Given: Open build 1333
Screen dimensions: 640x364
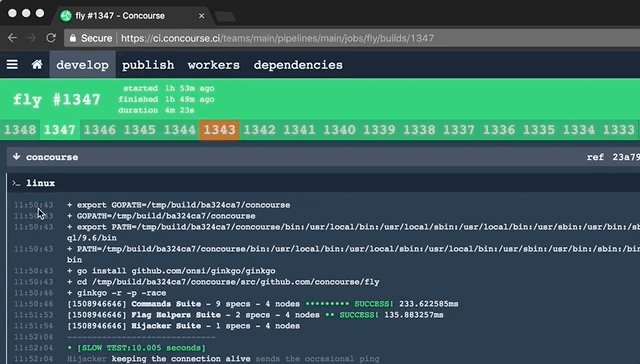Looking at the screenshot, I should (619, 130).
